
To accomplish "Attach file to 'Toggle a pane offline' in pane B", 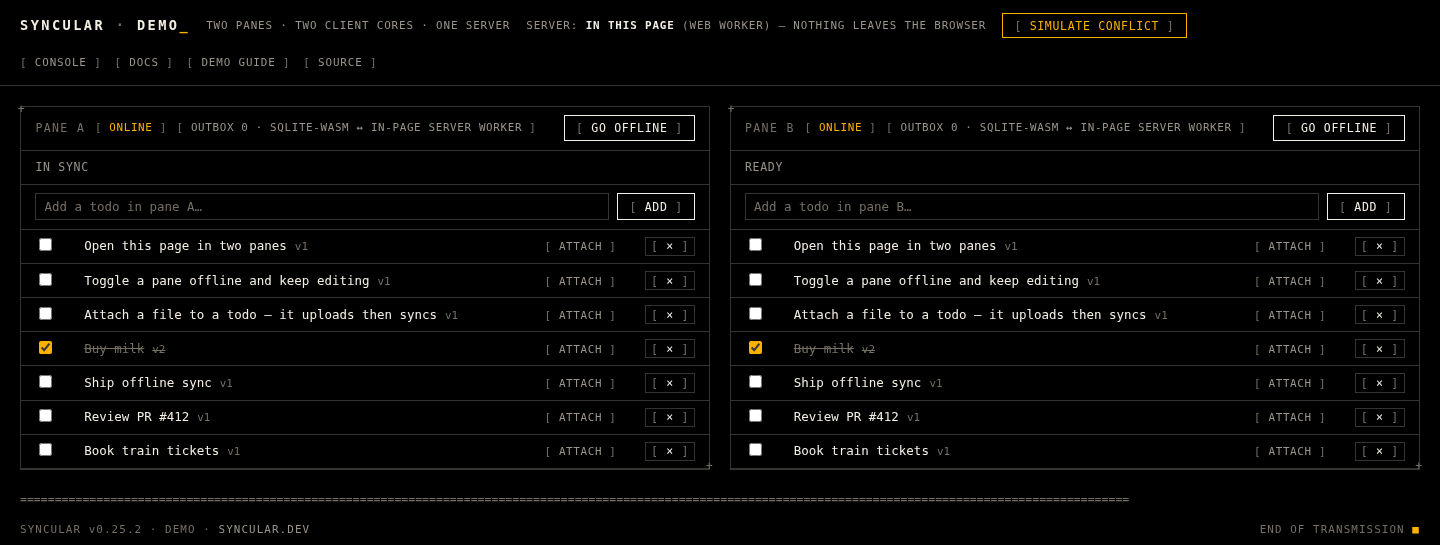I will tap(1290, 281).
